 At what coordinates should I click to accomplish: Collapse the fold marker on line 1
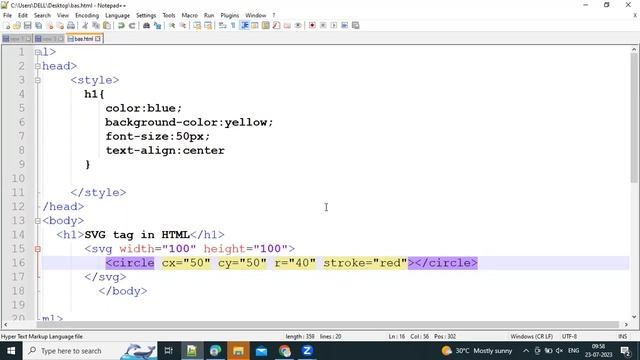38,52
